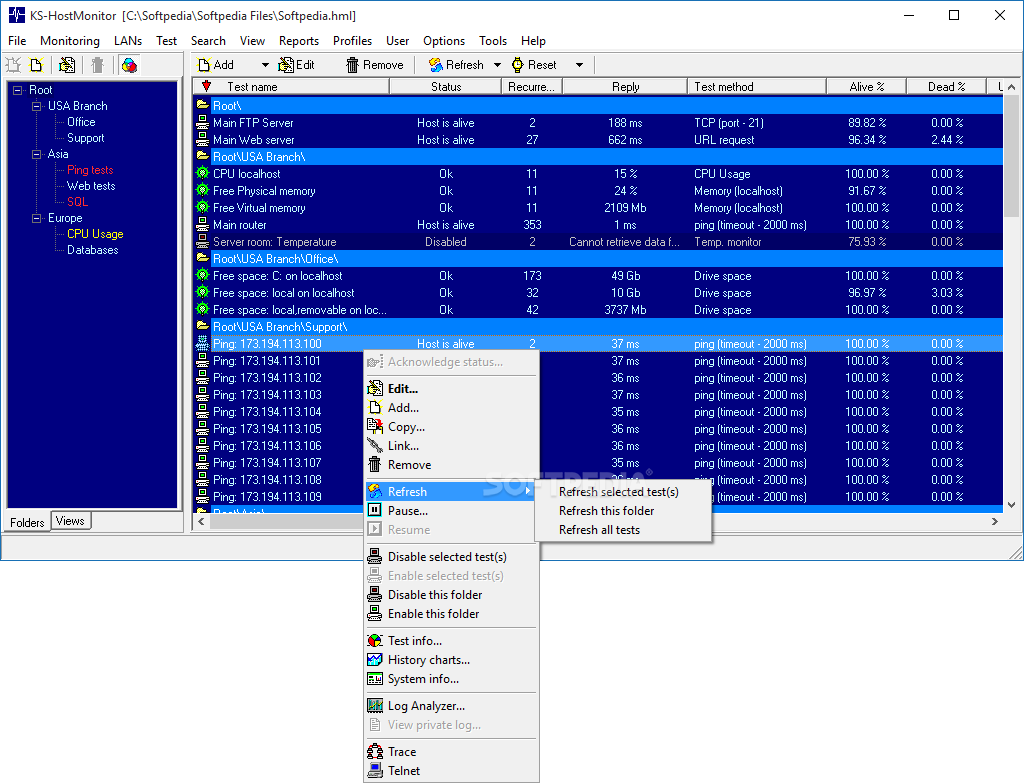Click the Pause... context menu icon
Viewport: 1024px width, 783px height.
pyautogui.click(x=375, y=511)
